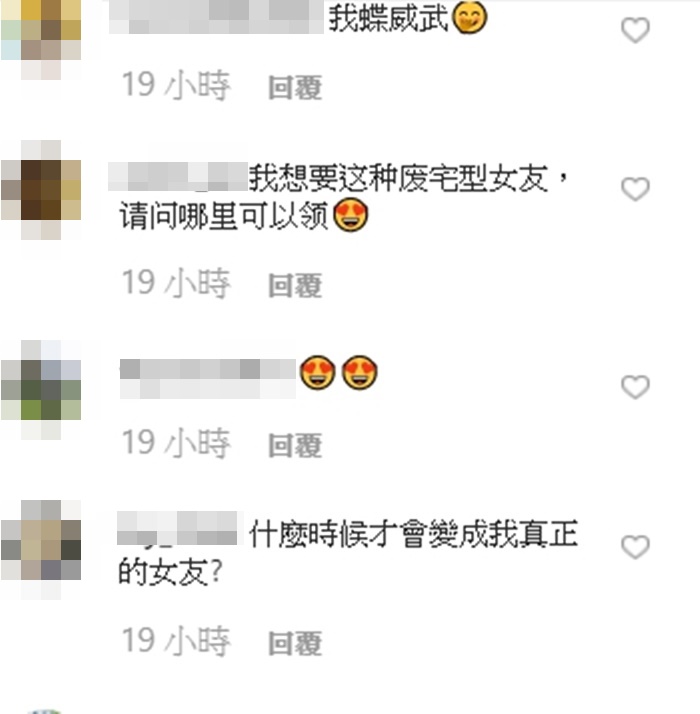The width and height of the screenshot is (700, 714).
Task: Like the '我蝶威武' comment
Action: 635,30
